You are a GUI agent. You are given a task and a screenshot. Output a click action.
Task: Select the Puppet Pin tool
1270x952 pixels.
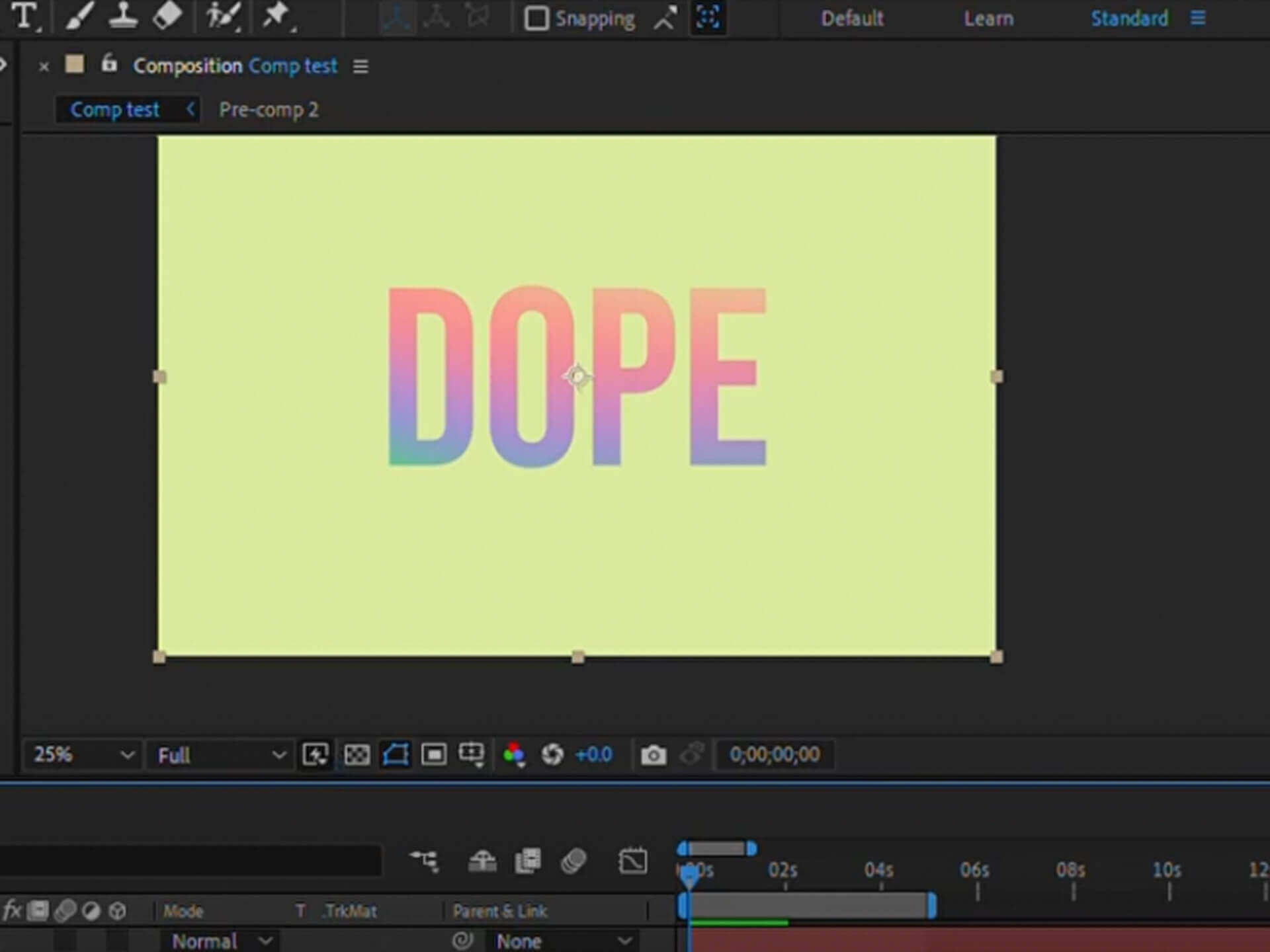coord(276,17)
